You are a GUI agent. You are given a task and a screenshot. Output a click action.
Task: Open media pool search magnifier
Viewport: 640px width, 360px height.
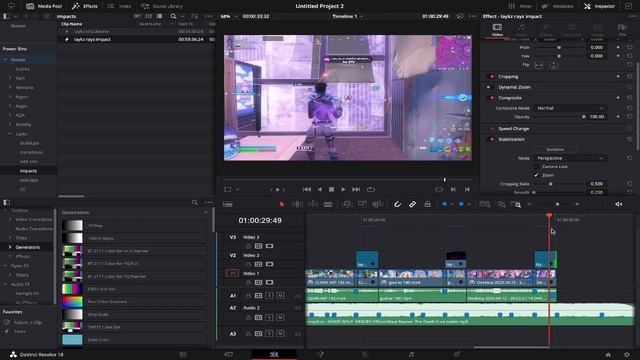coord(173,16)
